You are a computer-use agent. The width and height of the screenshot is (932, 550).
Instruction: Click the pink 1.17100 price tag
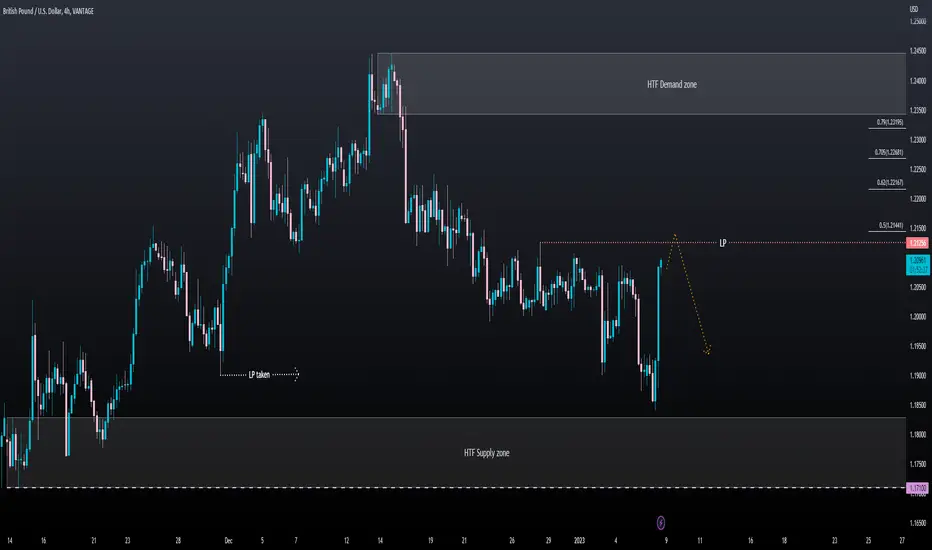click(917, 488)
